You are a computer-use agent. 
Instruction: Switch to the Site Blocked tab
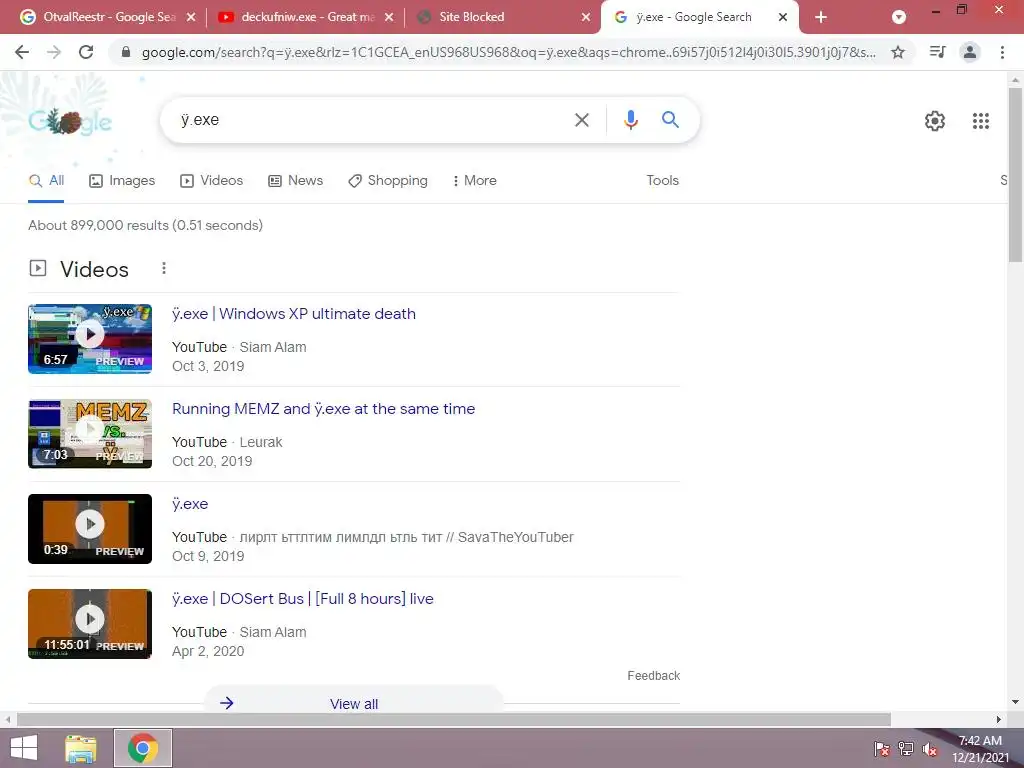(471, 17)
